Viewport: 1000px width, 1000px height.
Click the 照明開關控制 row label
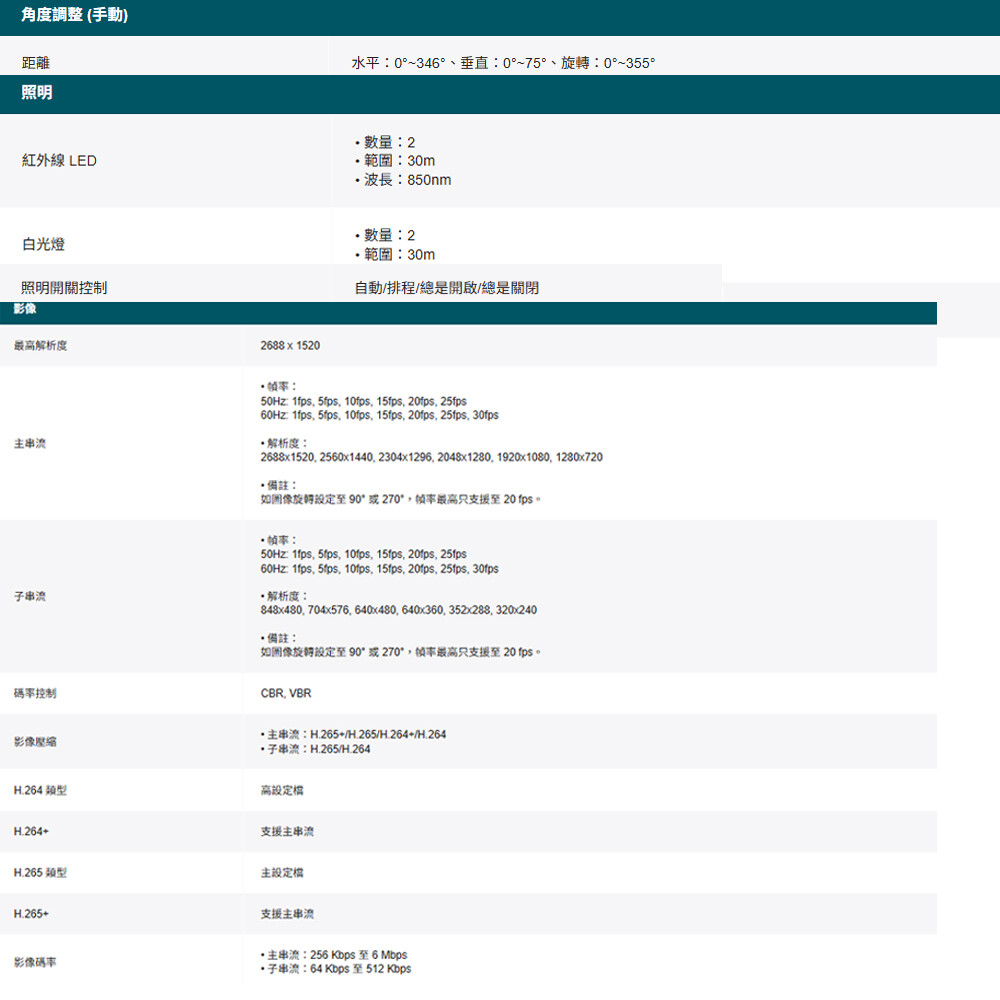point(64,288)
